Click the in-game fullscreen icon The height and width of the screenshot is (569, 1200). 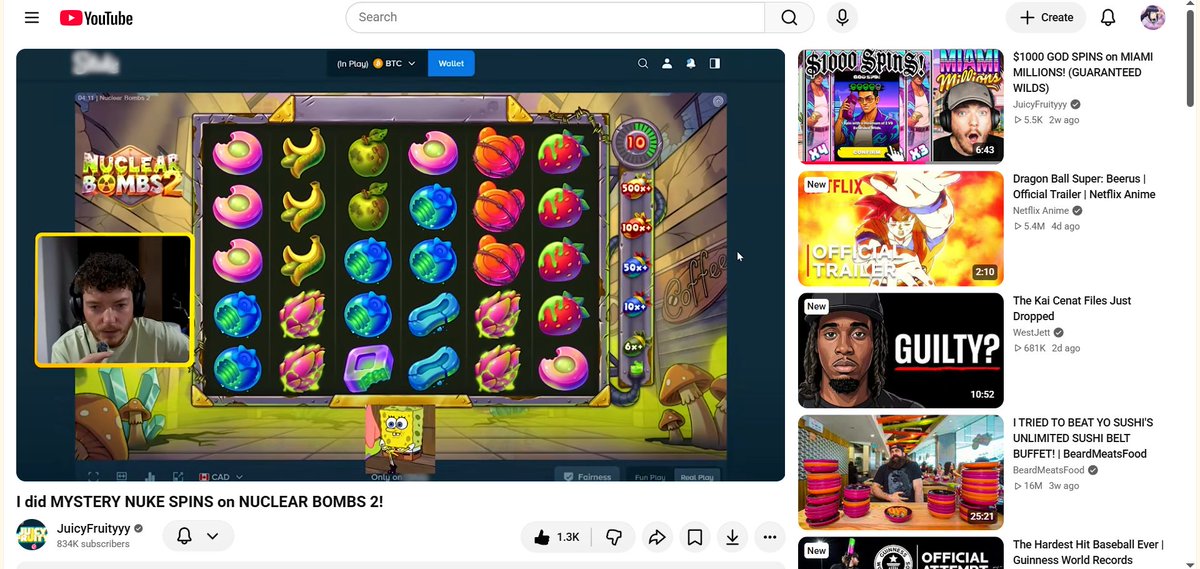[93, 477]
